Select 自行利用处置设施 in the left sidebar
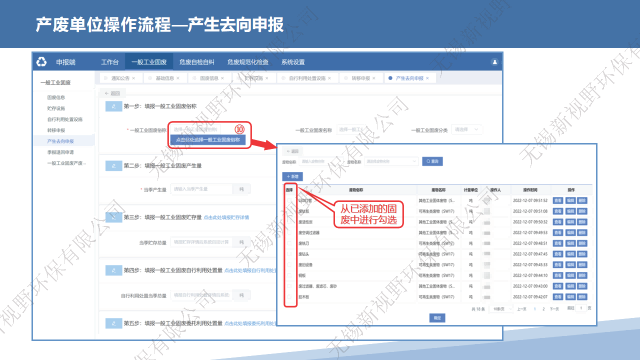 (x=65, y=120)
